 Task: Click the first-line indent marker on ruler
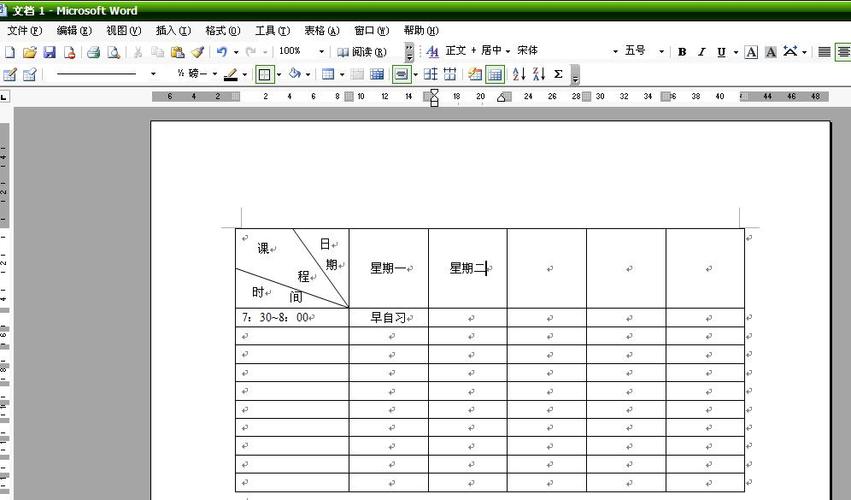click(434, 93)
